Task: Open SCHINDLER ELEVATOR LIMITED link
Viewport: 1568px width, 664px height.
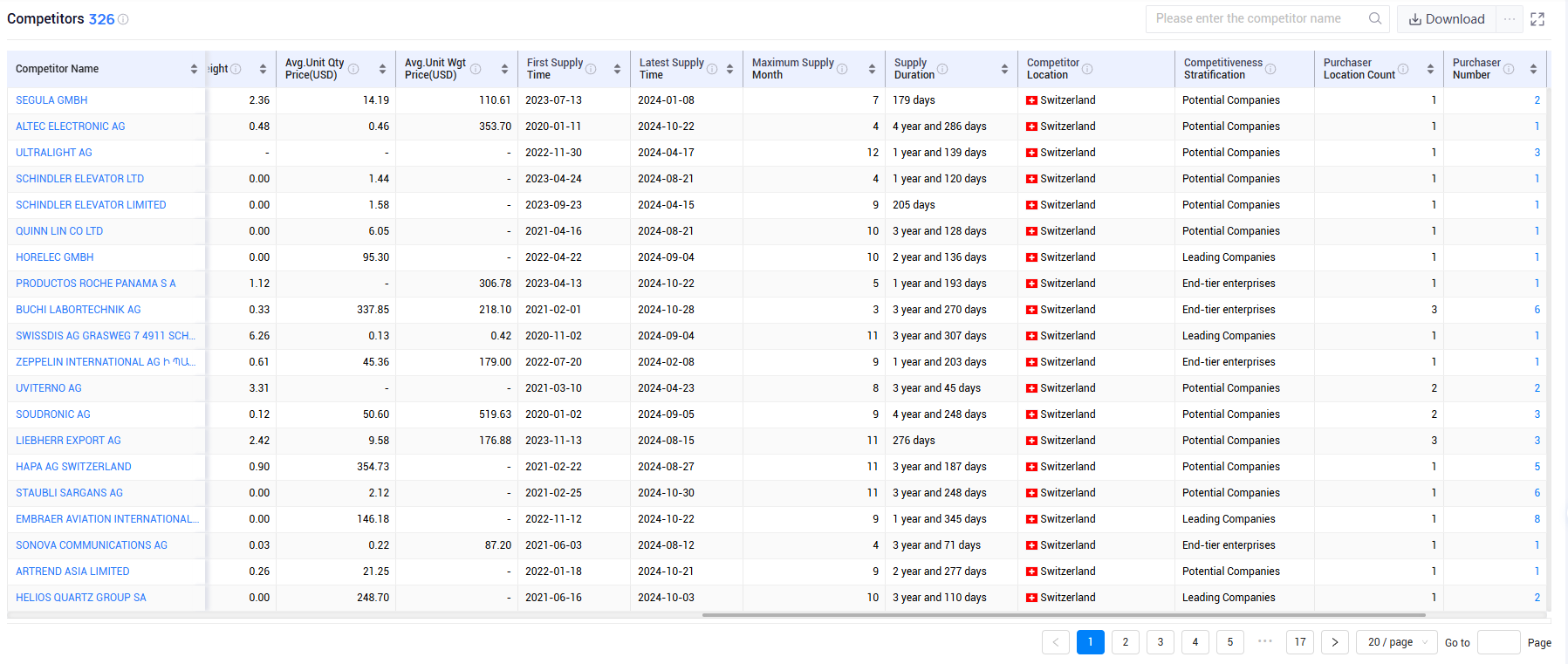Action: point(91,205)
